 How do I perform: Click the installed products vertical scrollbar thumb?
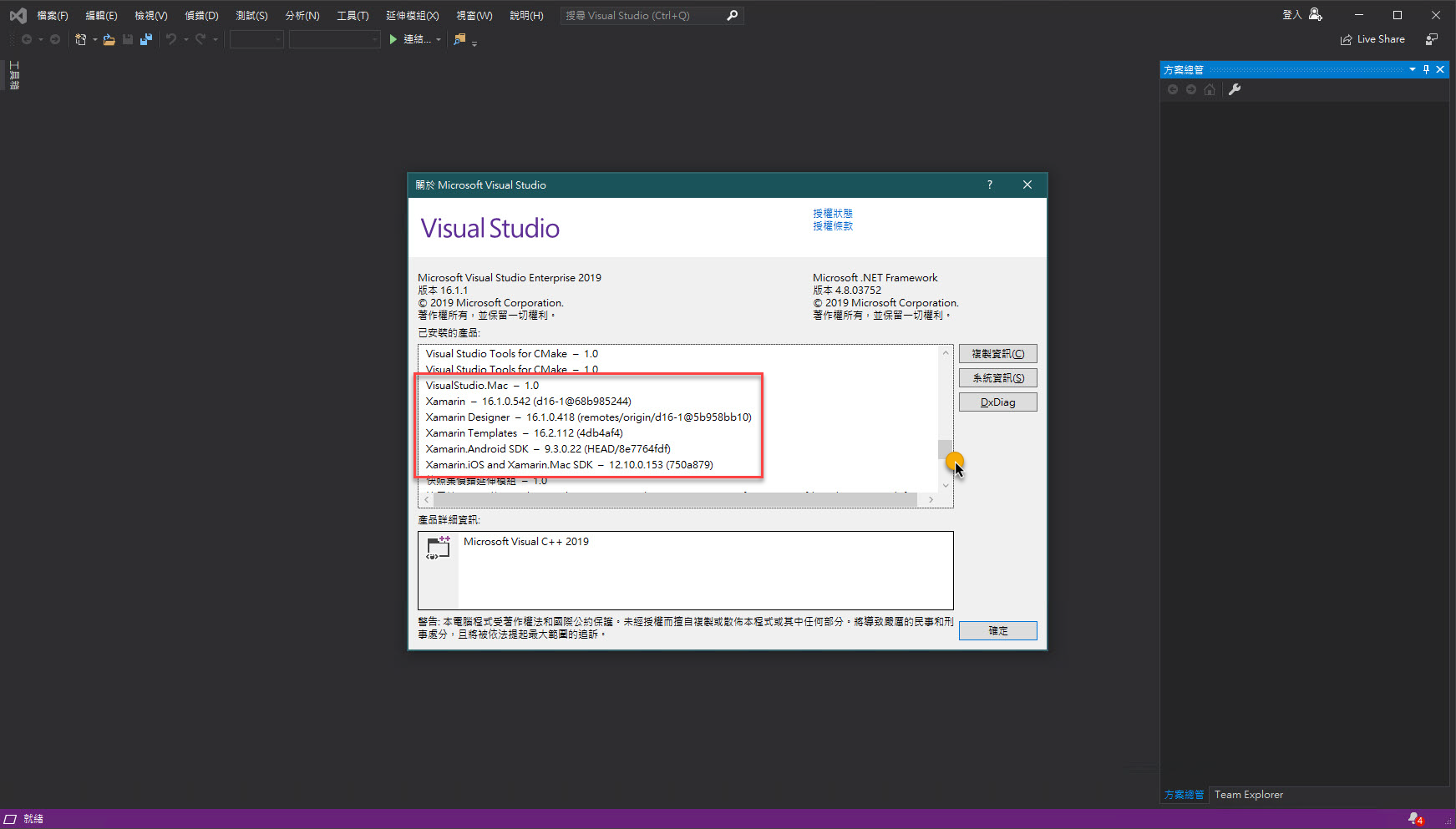point(946,449)
